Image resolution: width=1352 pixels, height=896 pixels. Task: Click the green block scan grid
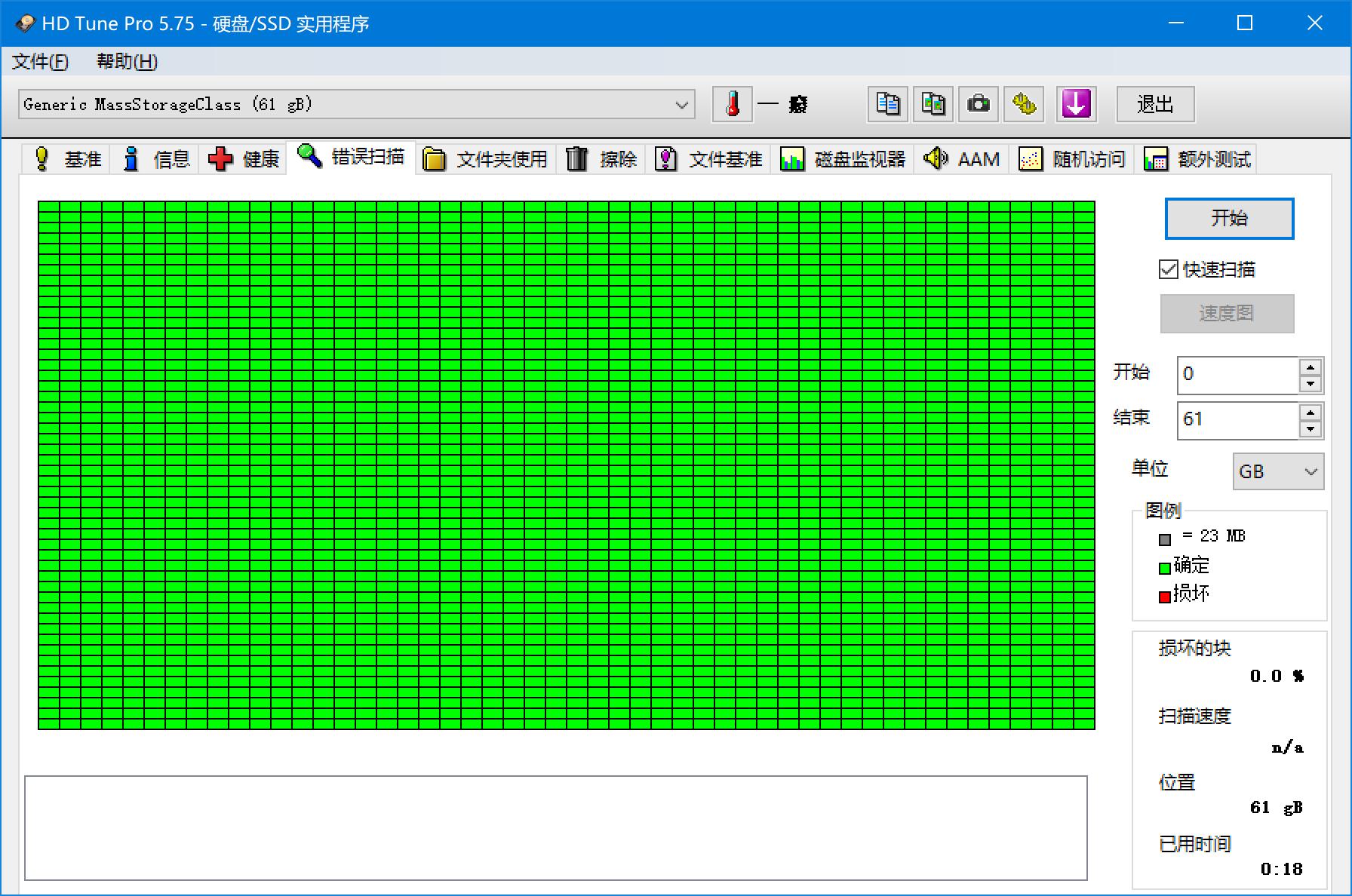[x=567, y=465]
